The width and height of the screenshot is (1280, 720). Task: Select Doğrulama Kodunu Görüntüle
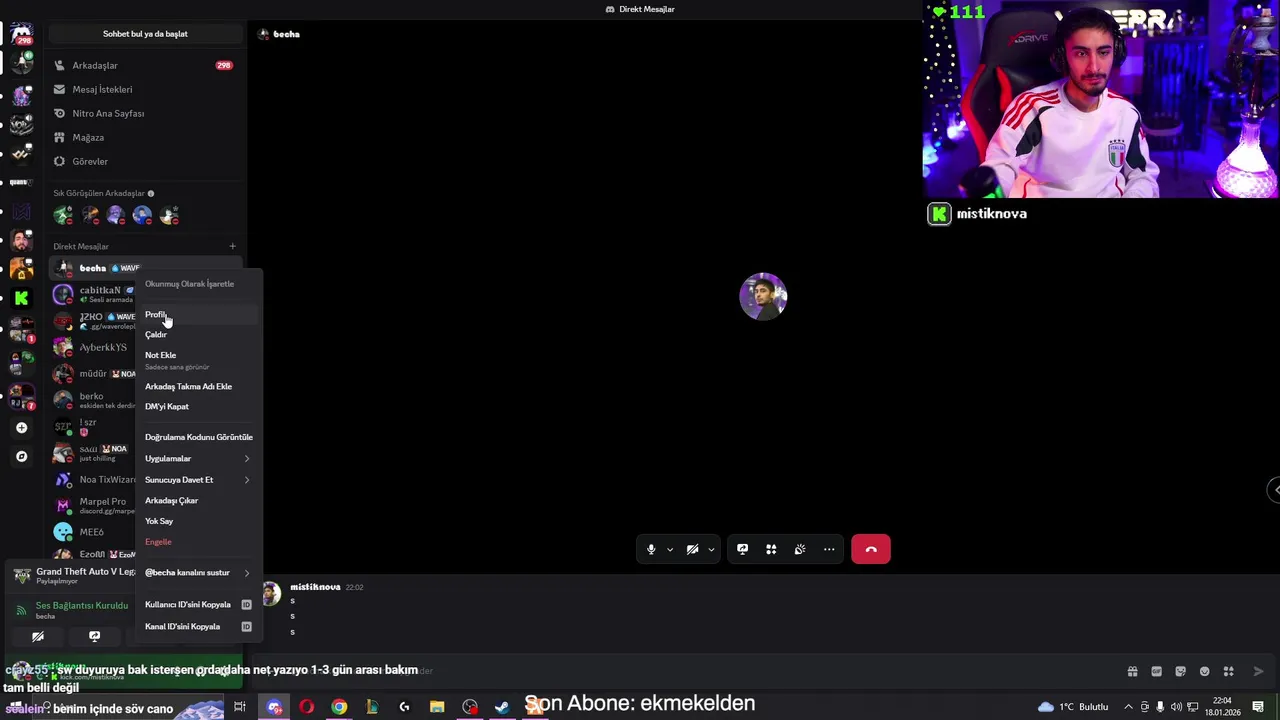[x=199, y=437]
